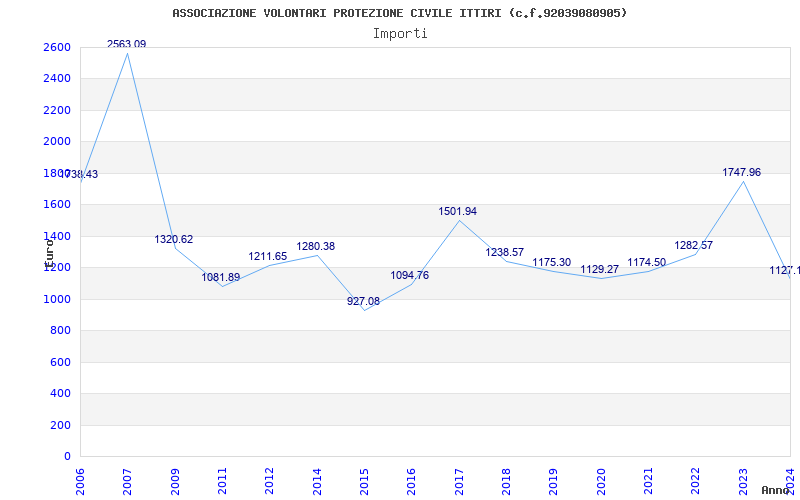Click the y-axis value 0
The image size is (800, 500).
[x=67, y=456]
